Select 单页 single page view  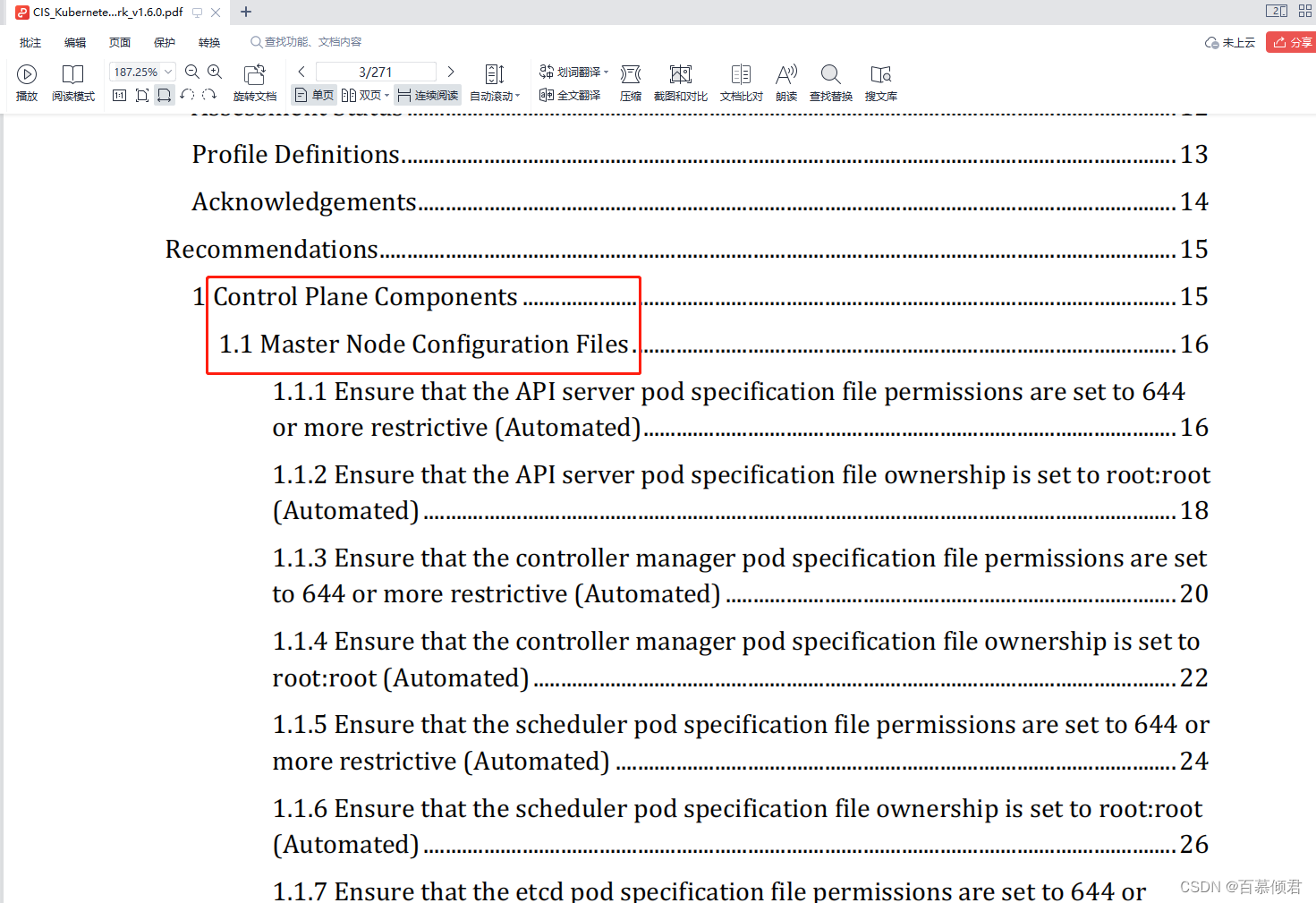[314, 95]
